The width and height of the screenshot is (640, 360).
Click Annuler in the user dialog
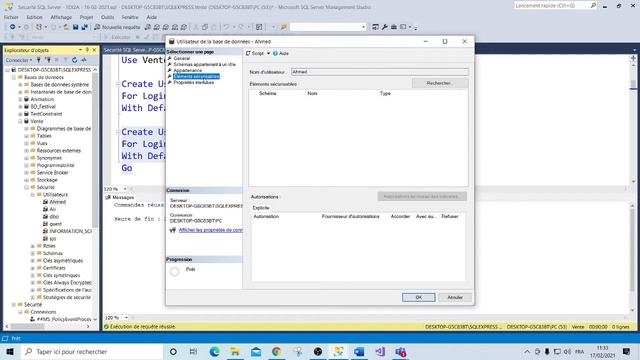pos(455,297)
